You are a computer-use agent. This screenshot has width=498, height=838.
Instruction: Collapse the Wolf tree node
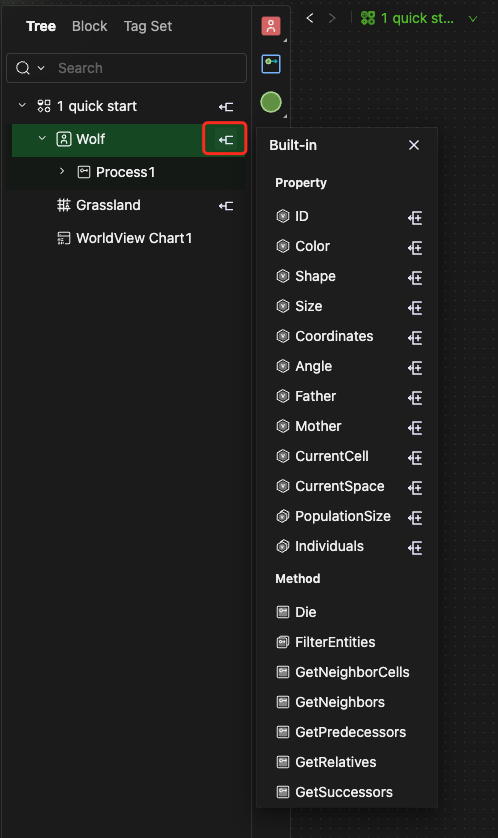click(x=42, y=138)
